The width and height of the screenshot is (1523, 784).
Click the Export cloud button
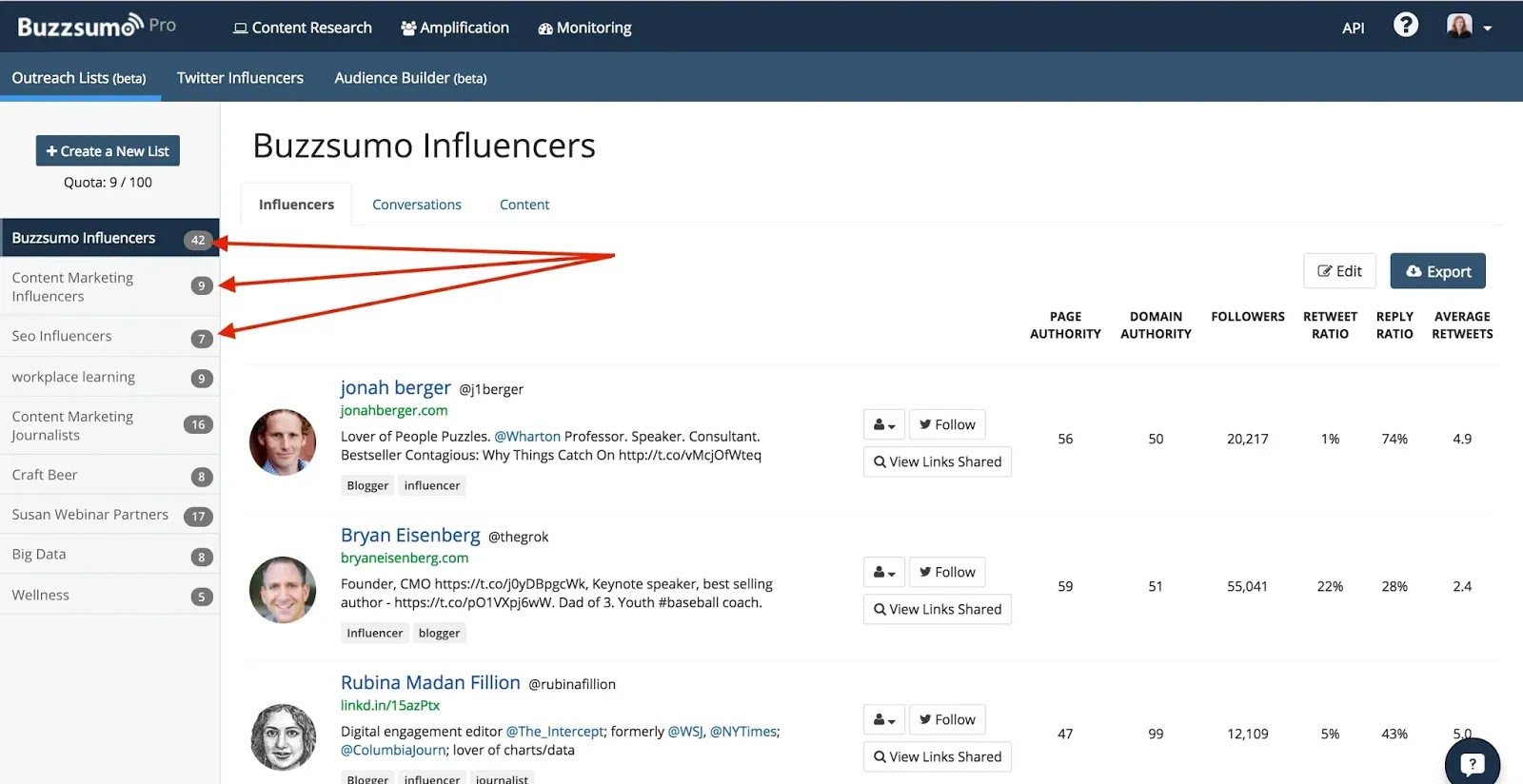[1437, 271]
